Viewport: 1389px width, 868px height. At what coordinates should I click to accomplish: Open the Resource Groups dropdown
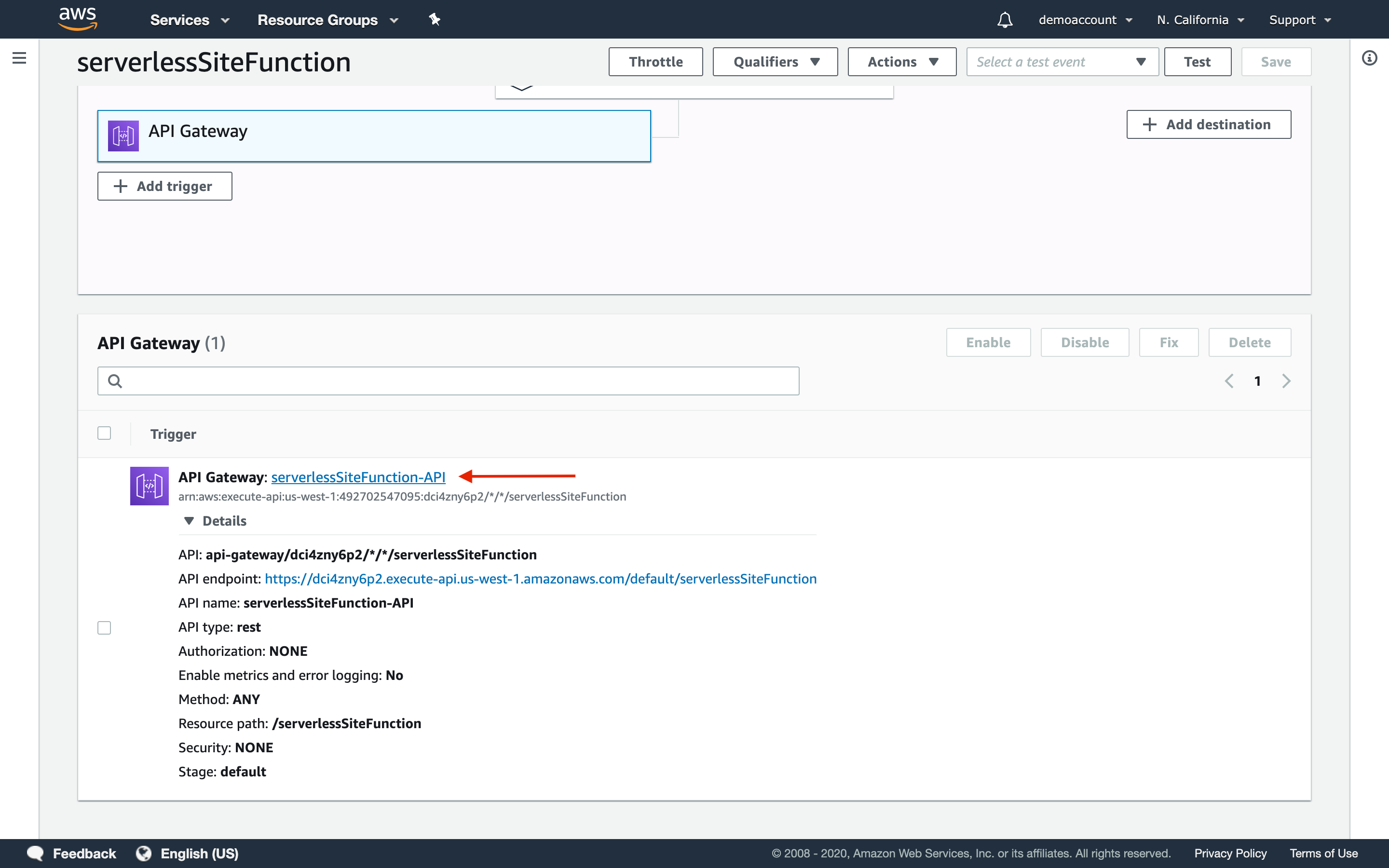click(328, 20)
